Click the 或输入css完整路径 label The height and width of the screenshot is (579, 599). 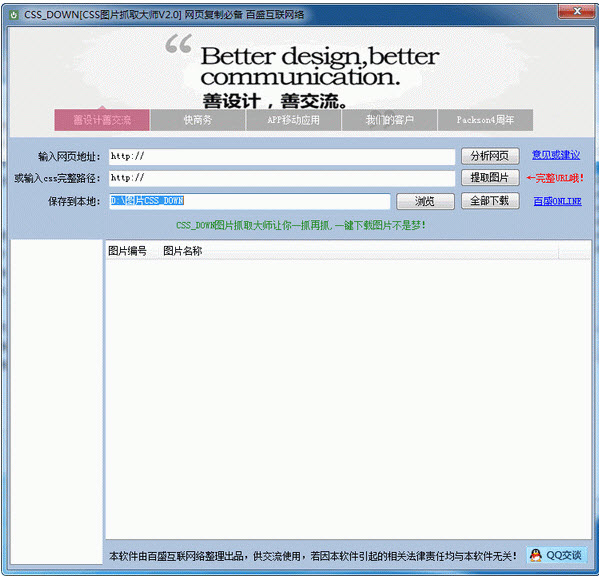coord(57,178)
